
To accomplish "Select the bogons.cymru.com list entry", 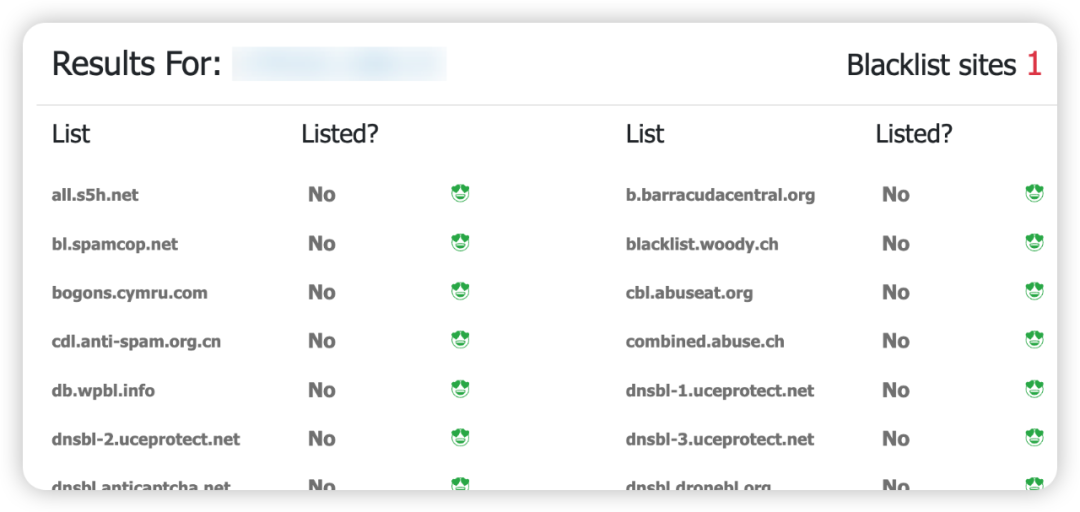I will coord(129,293).
